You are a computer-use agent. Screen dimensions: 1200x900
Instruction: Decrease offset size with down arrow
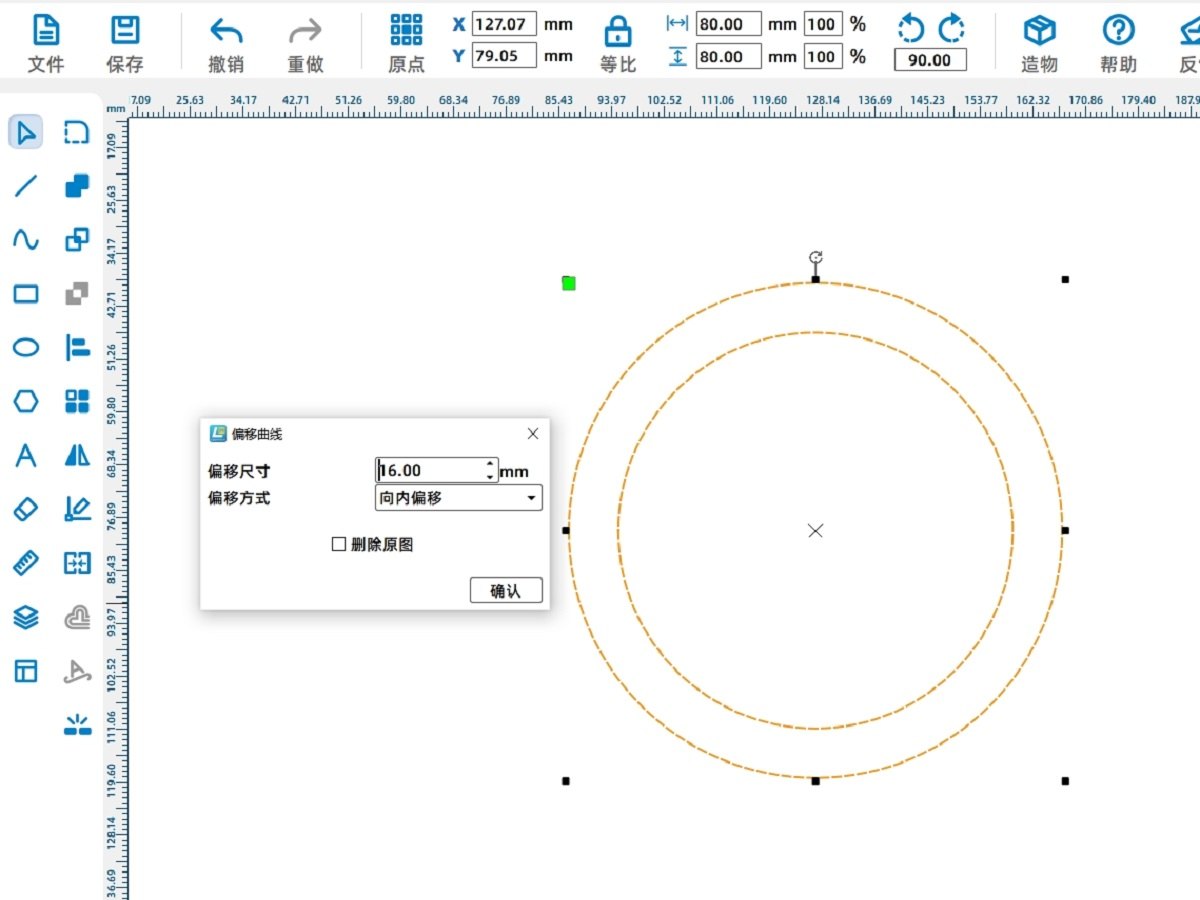pos(490,477)
